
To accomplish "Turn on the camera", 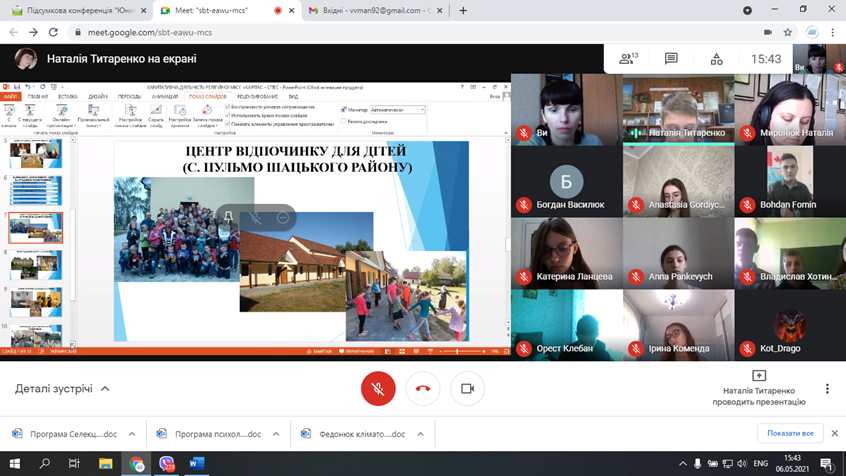I will pyautogui.click(x=466, y=388).
